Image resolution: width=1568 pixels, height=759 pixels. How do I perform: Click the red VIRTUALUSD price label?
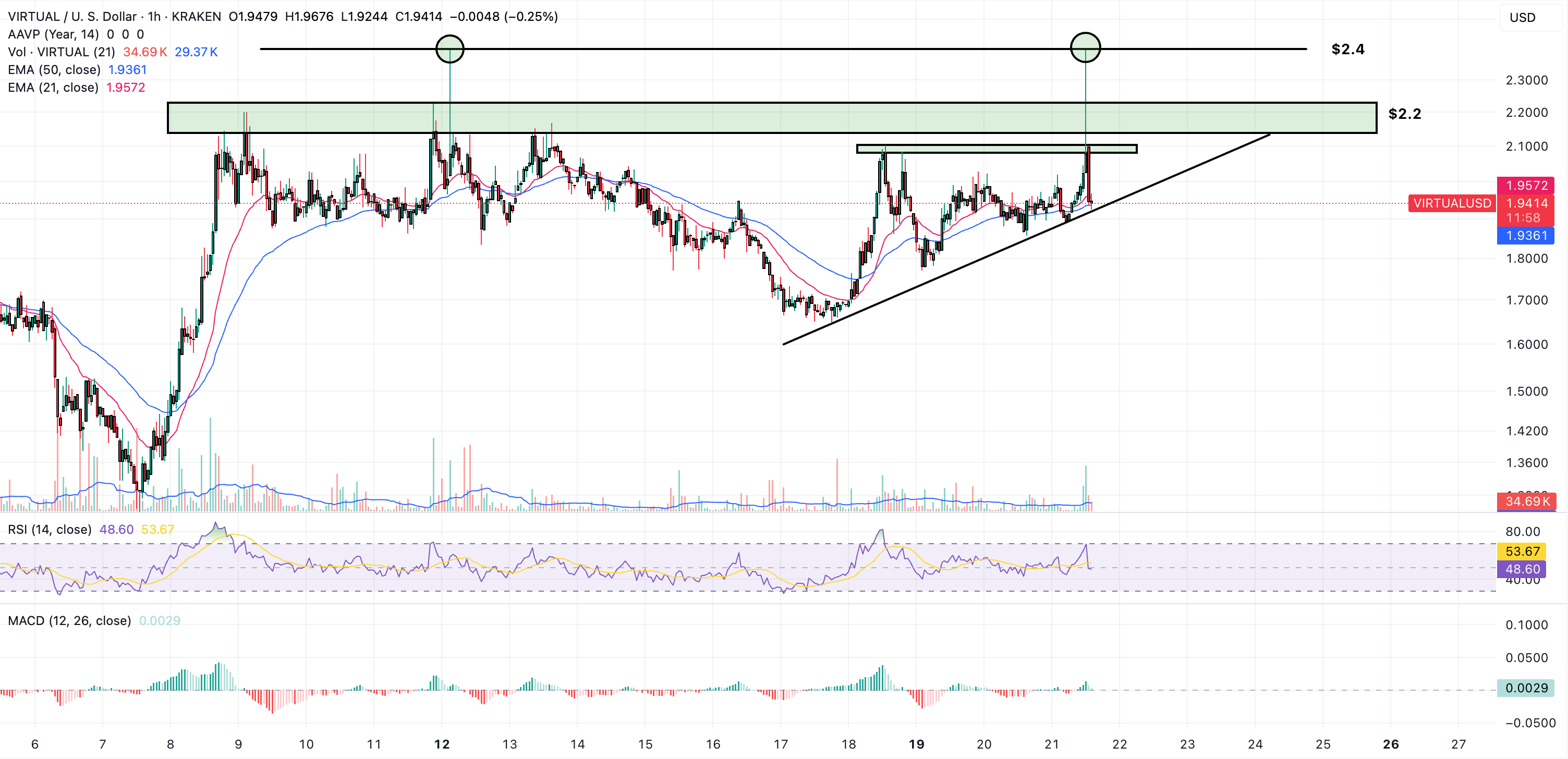1452,203
